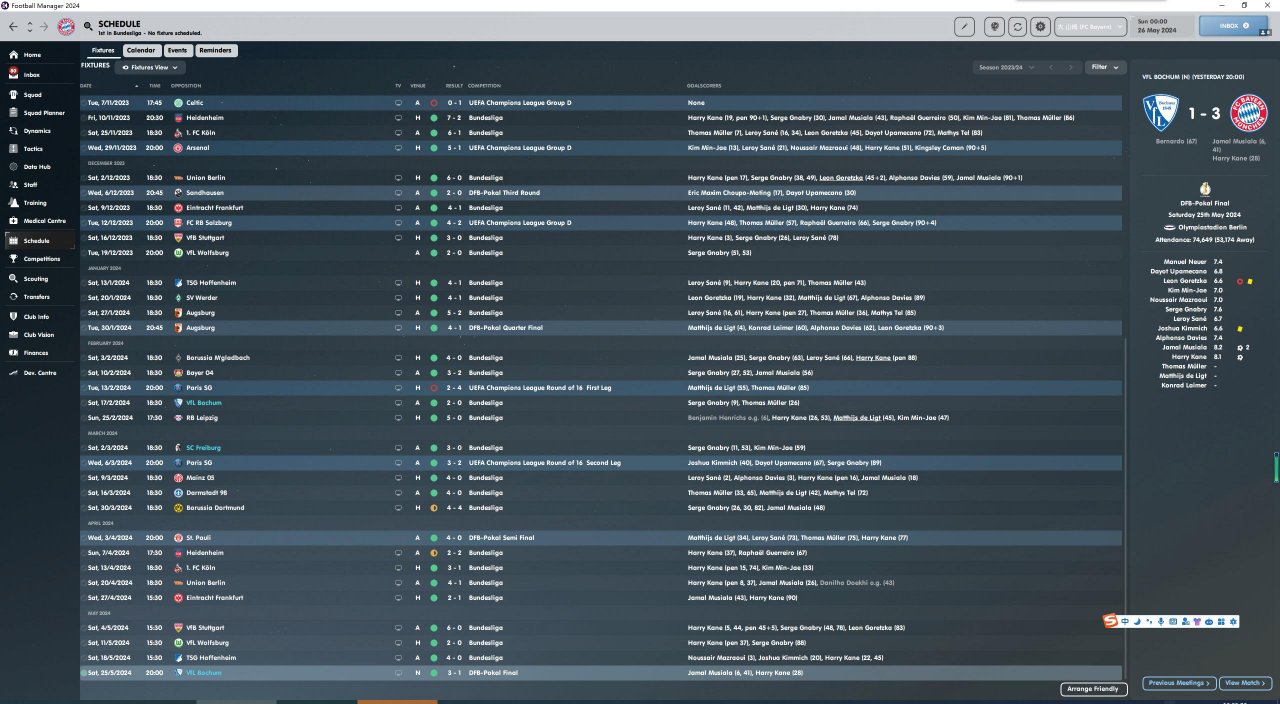Go to next season arrow
Viewport: 1280px width, 704px height.
click(1072, 67)
